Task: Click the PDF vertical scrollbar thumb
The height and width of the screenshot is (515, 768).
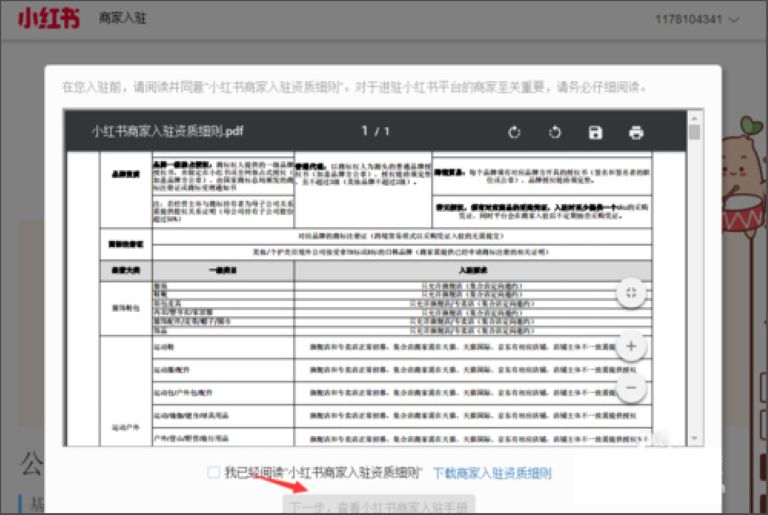Action: 694,133
